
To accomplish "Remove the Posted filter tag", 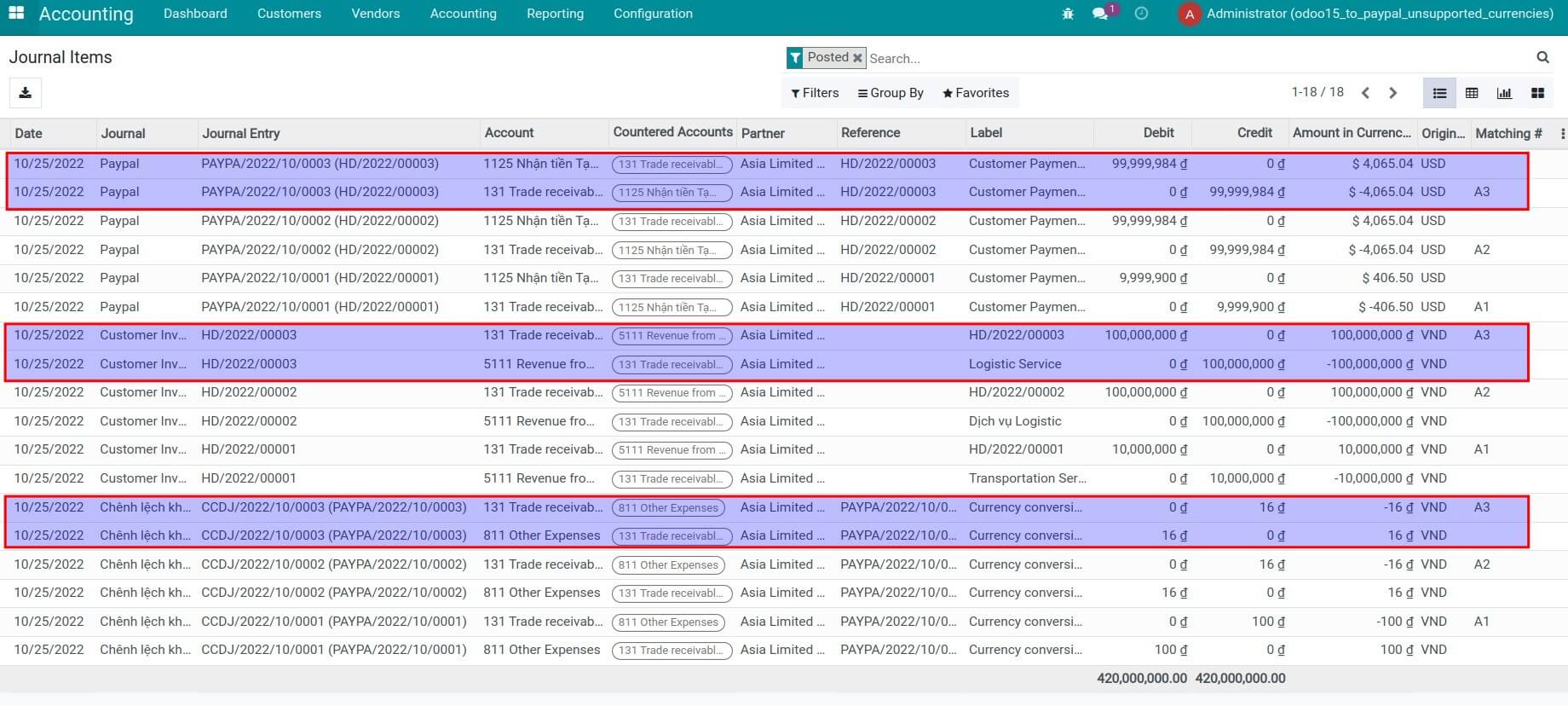I will (x=857, y=58).
